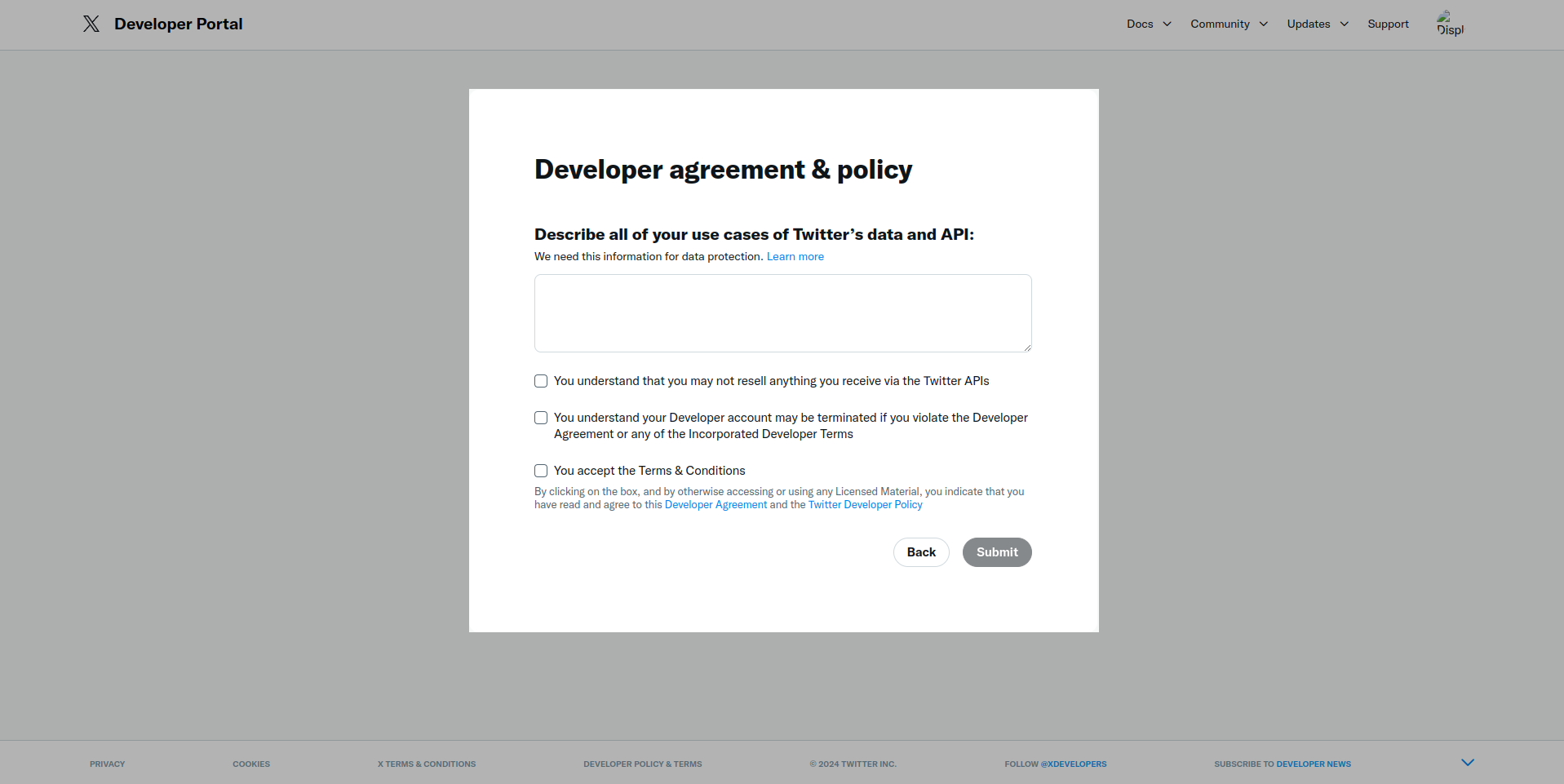Open the Developer Portal home title
1564x784 pixels.
click(179, 24)
